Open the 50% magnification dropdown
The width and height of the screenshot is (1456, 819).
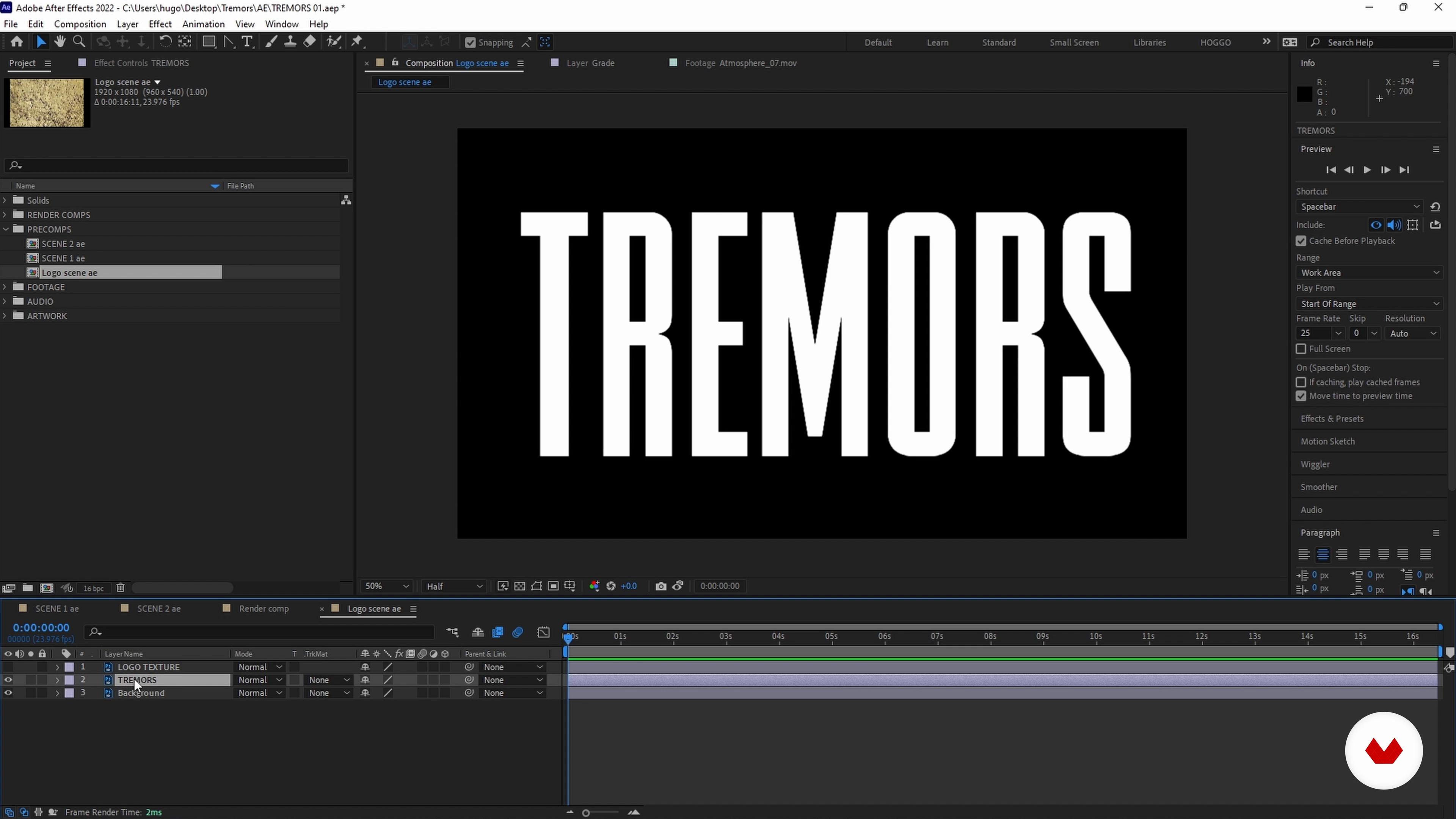point(387,586)
